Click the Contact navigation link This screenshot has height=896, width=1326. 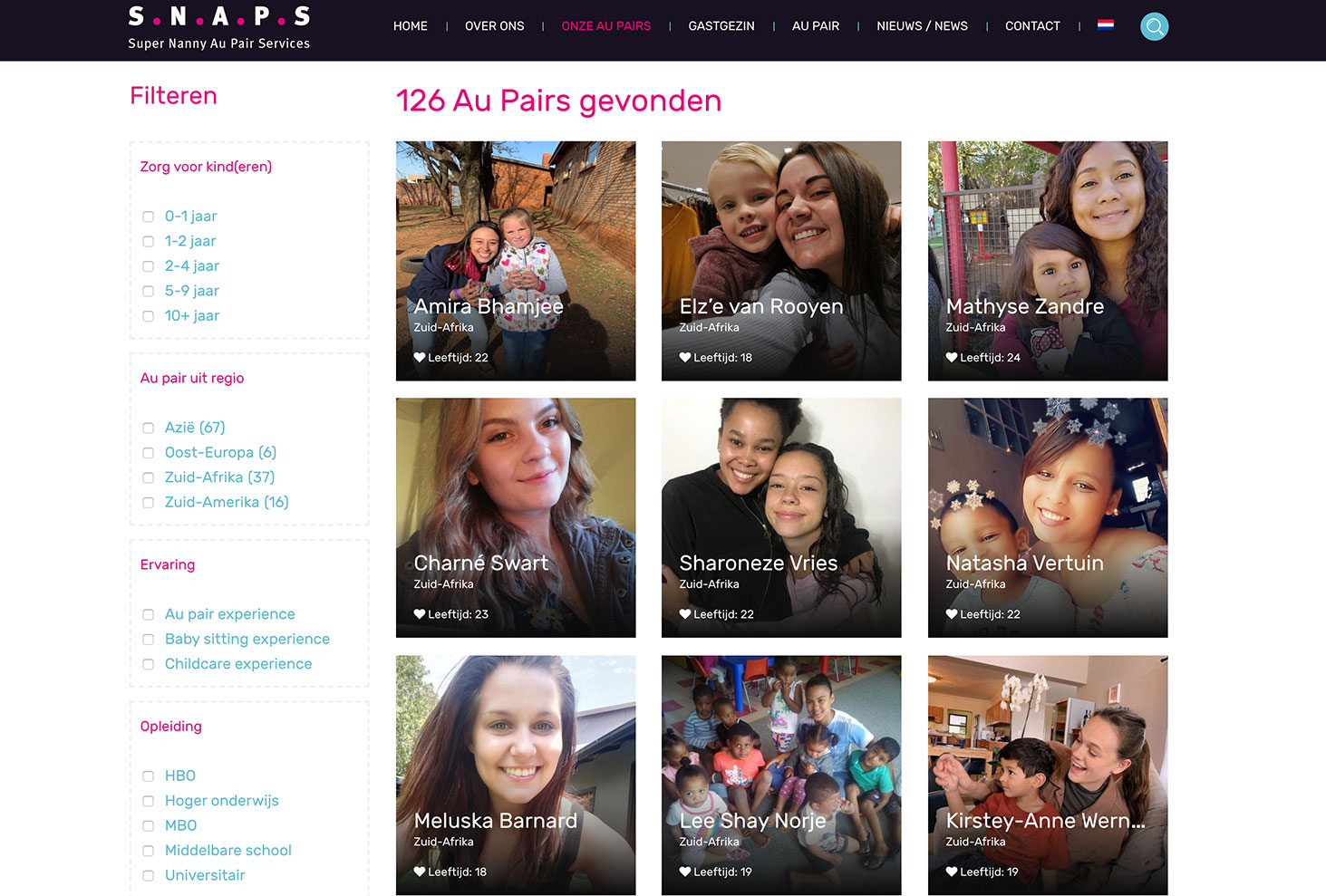(x=1031, y=26)
